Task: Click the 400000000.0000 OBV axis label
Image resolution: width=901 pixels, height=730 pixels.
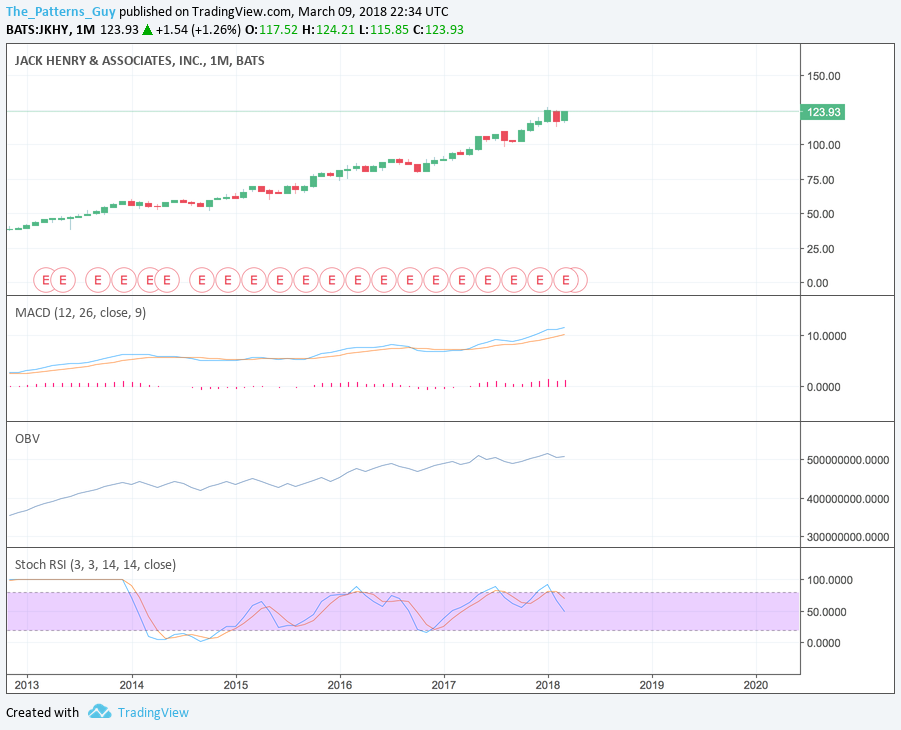Action: click(x=848, y=499)
